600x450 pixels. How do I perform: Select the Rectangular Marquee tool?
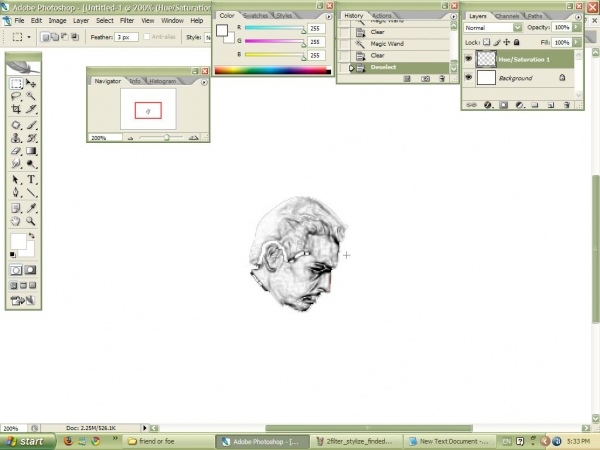click(x=16, y=83)
